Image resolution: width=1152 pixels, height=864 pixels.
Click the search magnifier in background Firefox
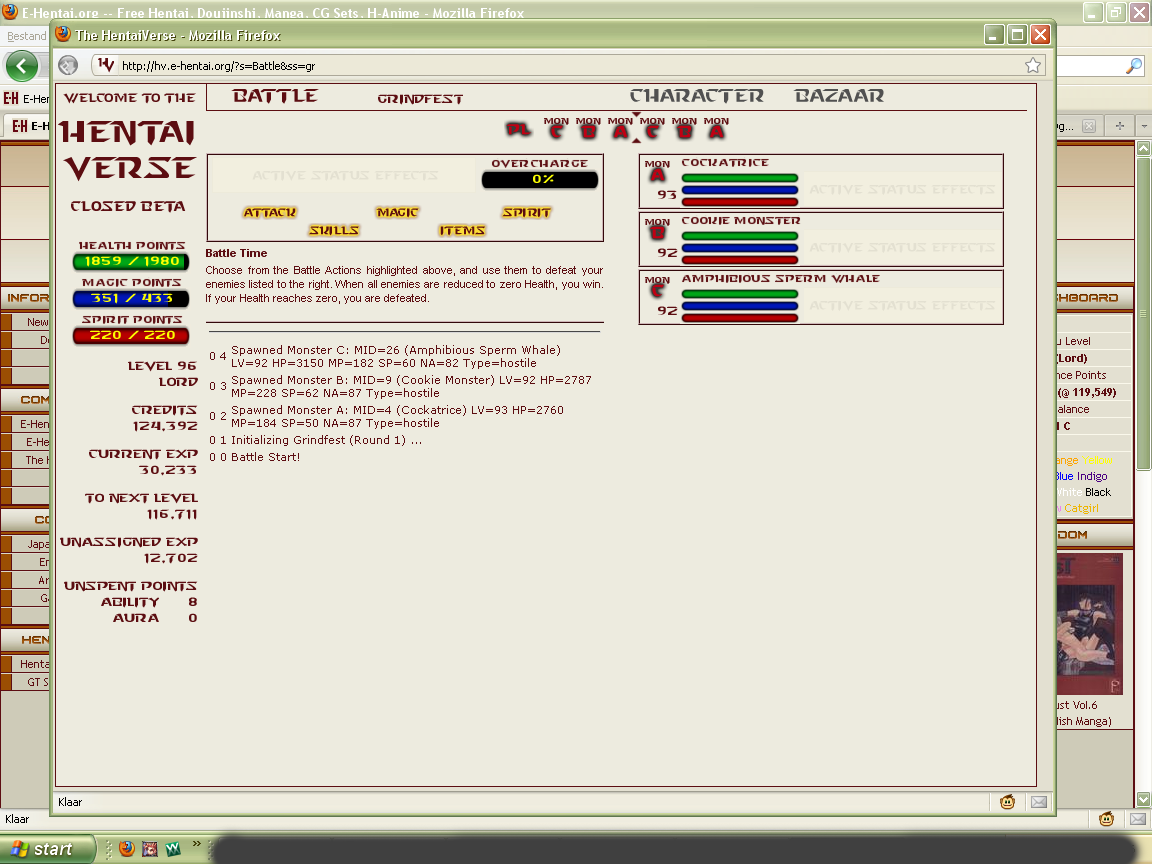pos(1134,66)
